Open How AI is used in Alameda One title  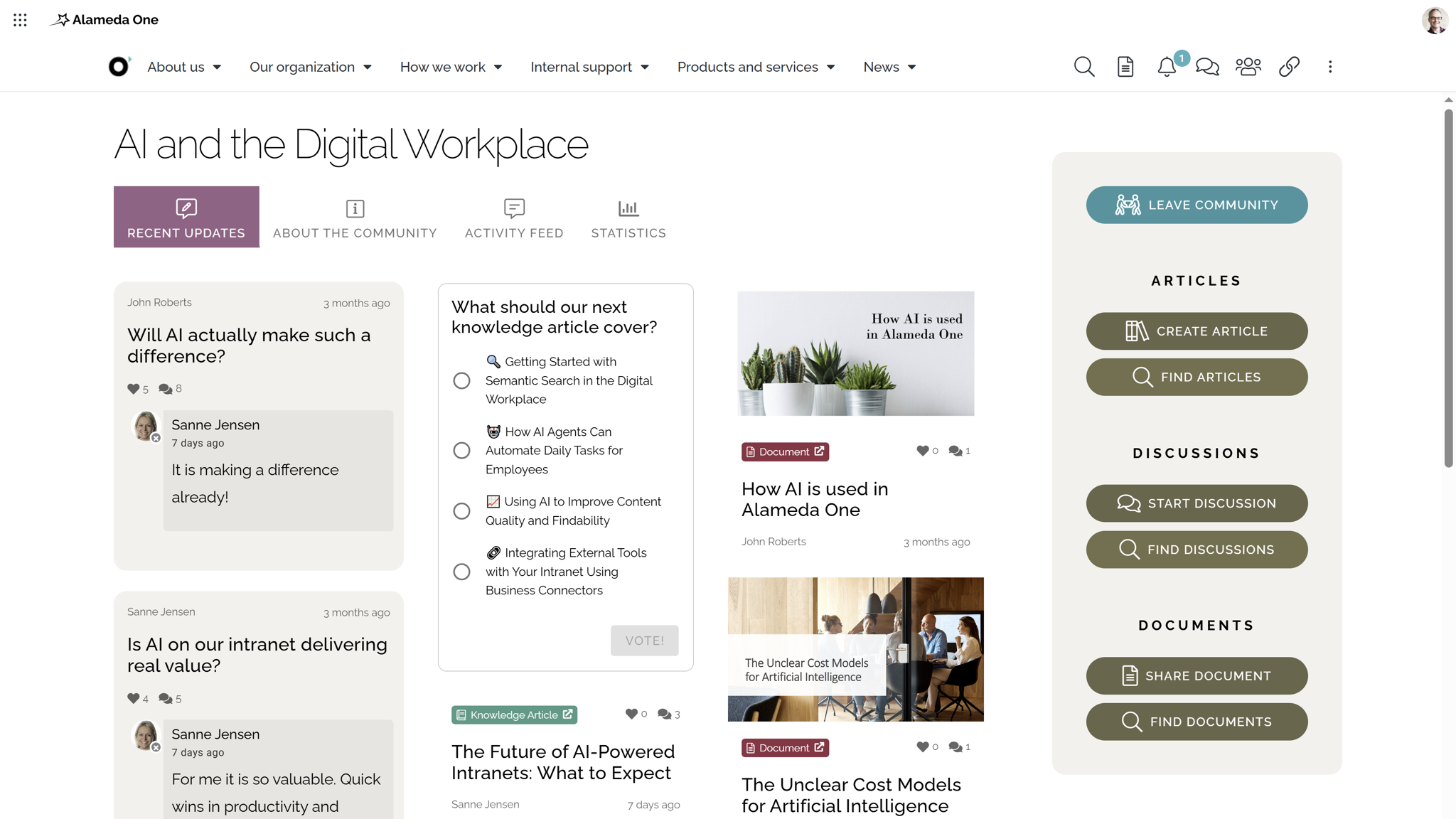point(815,499)
